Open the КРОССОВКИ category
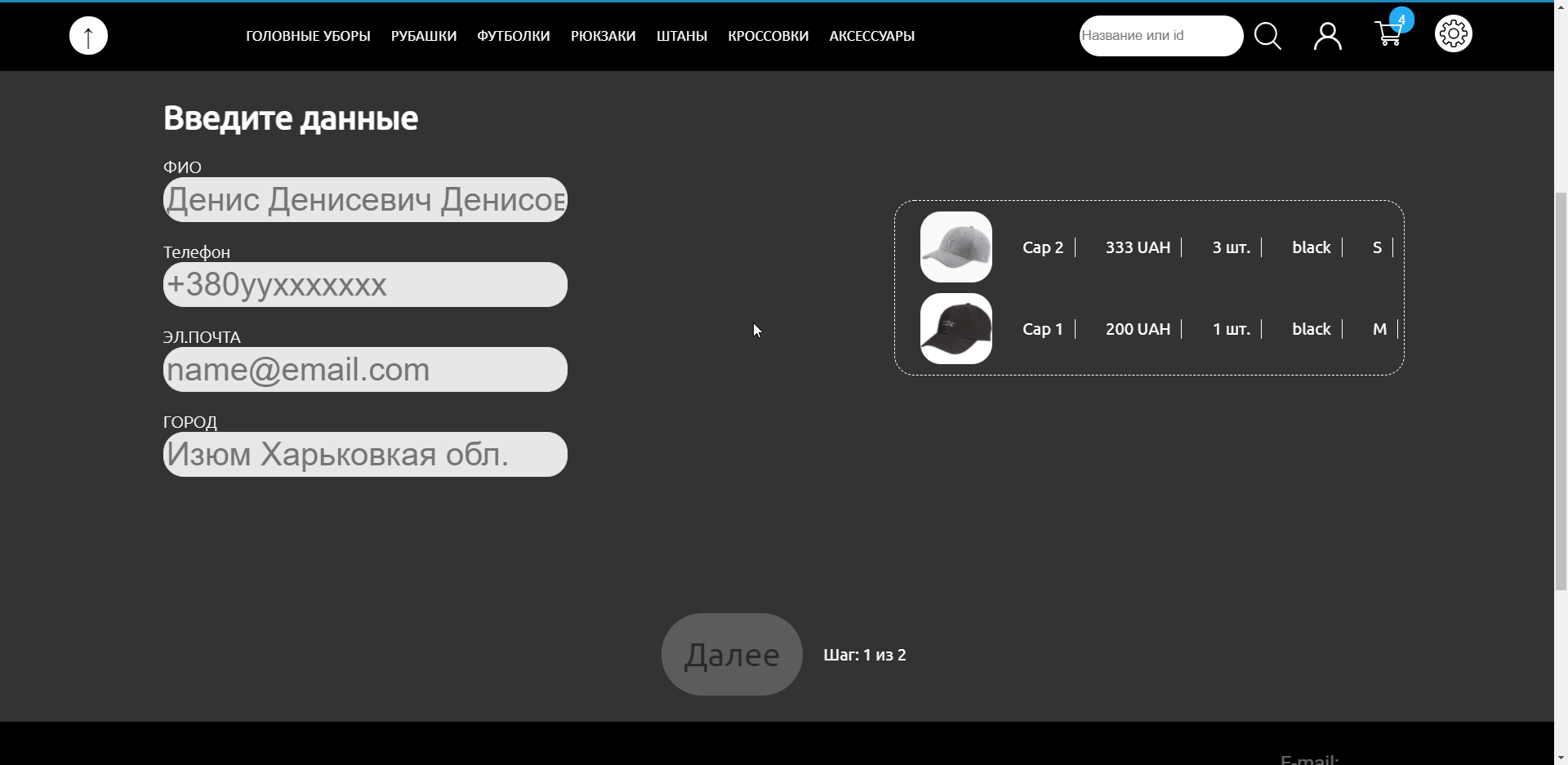Screen dimensions: 1568x765 [x=768, y=36]
